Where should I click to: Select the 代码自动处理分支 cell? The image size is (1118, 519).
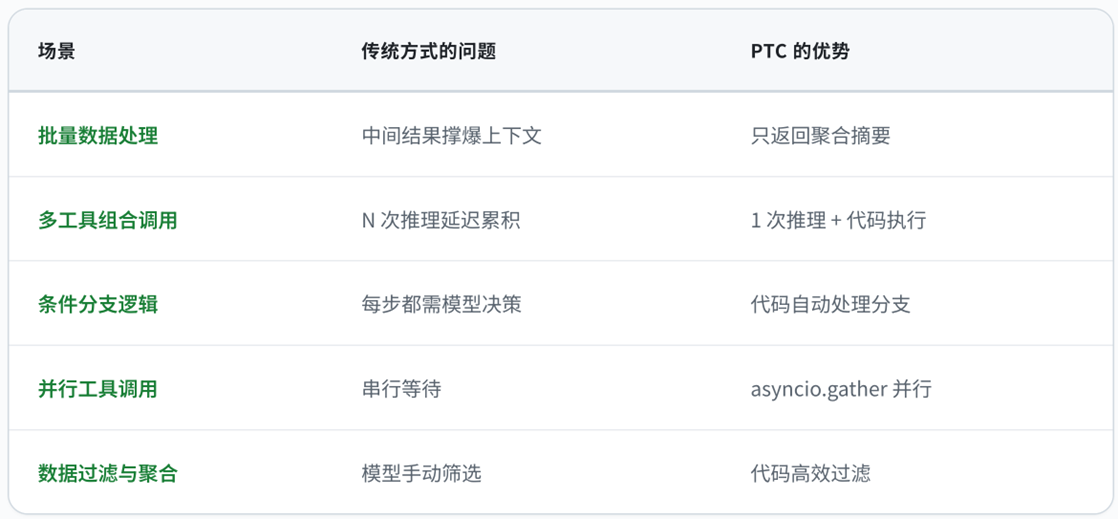point(830,304)
